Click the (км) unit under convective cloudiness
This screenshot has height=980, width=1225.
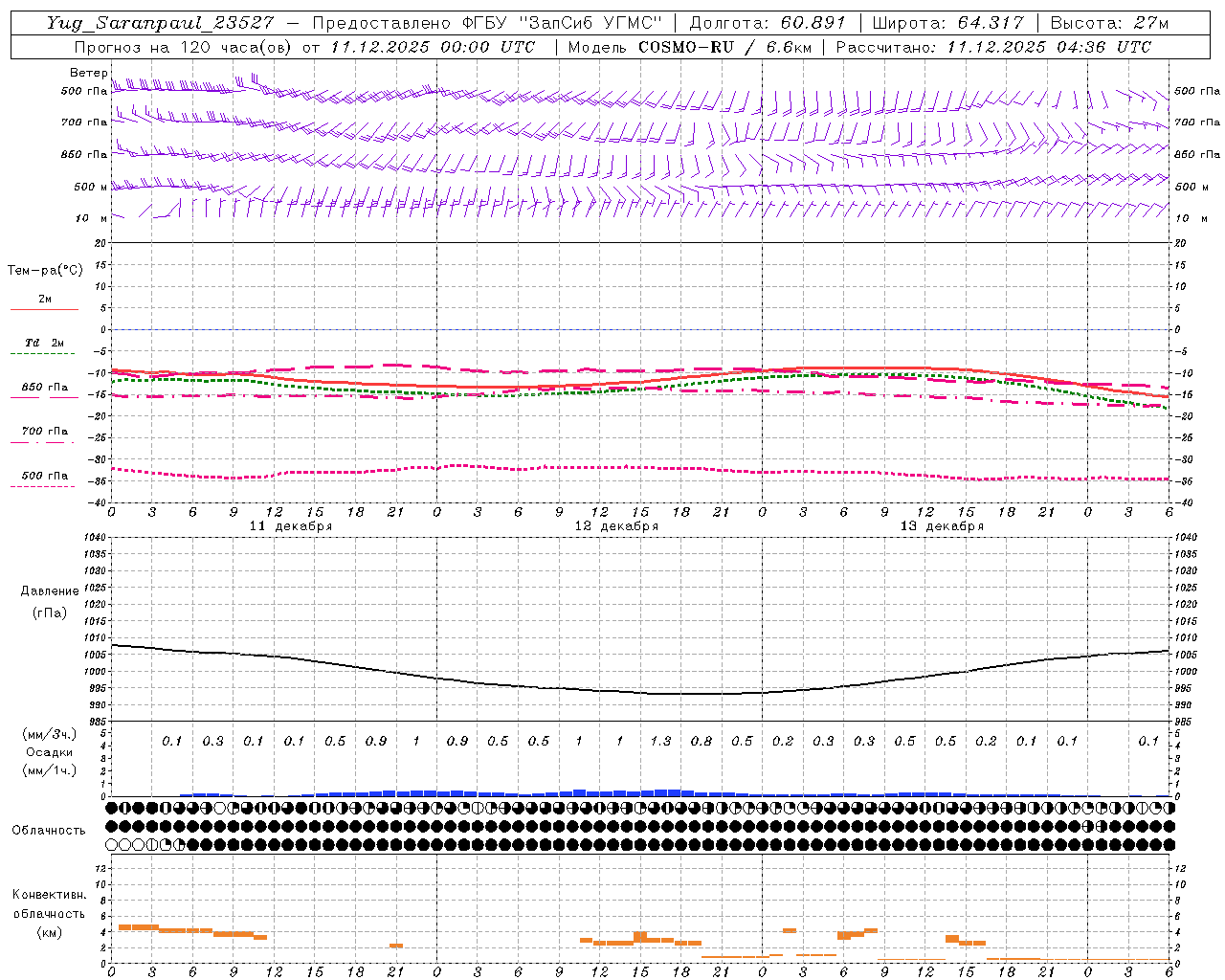(x=49, y=932)
